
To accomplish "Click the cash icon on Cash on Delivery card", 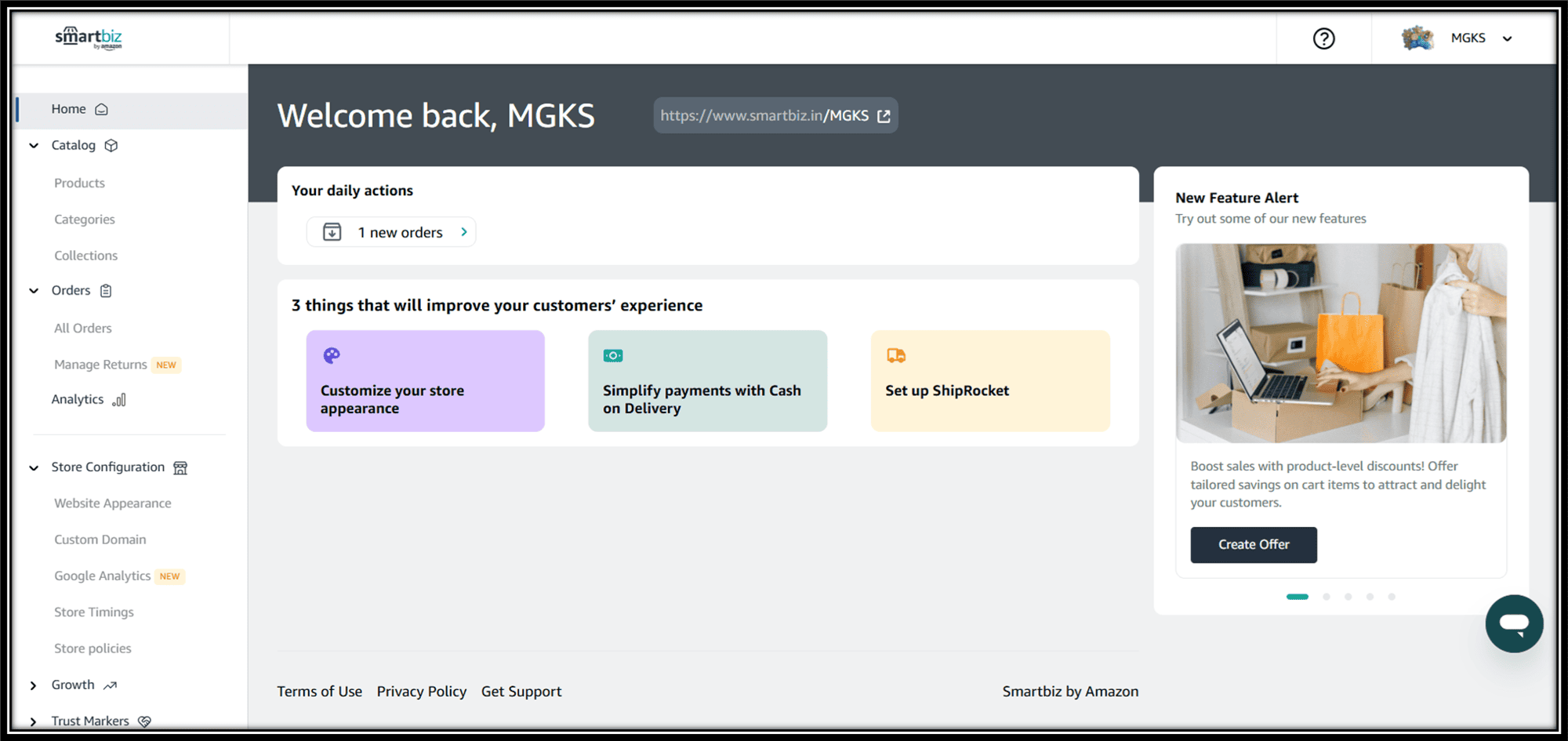I will click(613, 356).
